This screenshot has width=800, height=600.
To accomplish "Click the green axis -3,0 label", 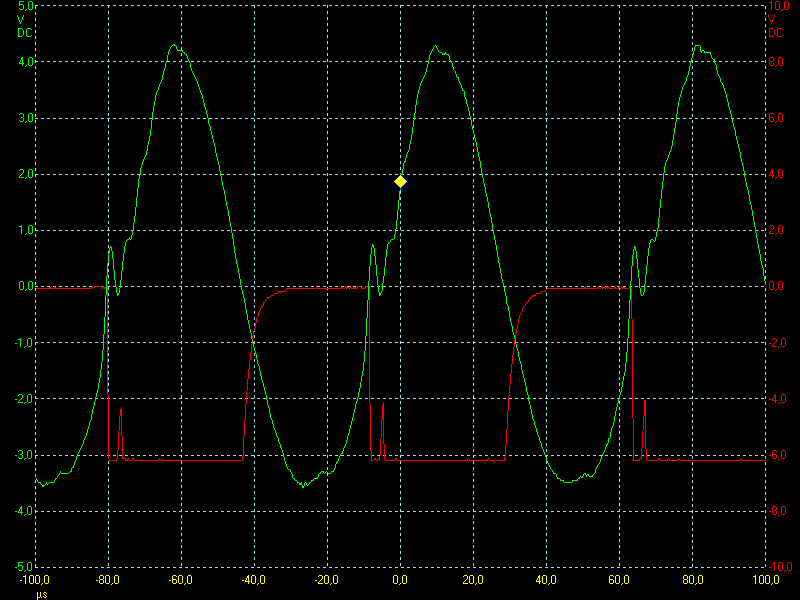I will click(x=23, y=455).
